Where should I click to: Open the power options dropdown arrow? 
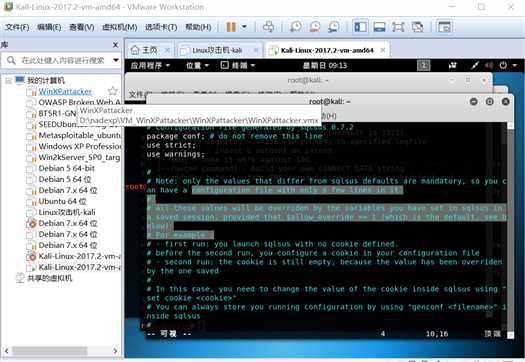(x=244, y=27)
